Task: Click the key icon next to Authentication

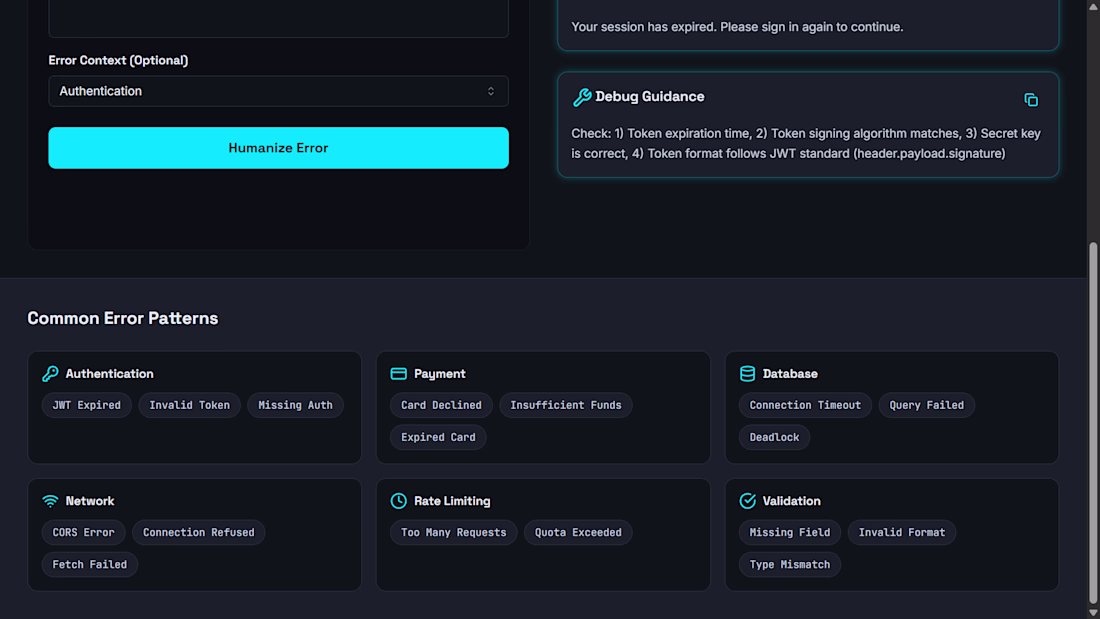Action: tap(50, 374)
